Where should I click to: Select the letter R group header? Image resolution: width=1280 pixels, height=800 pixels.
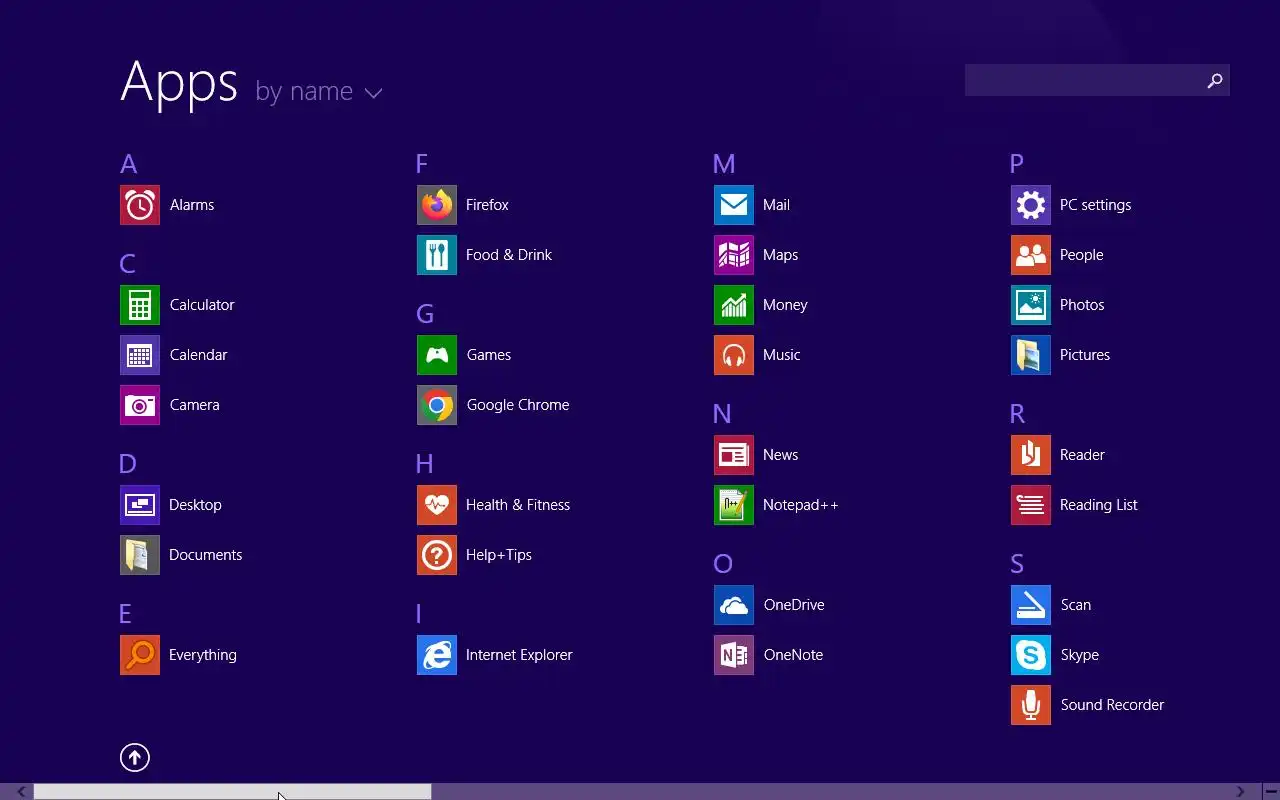click(1018, 414)
